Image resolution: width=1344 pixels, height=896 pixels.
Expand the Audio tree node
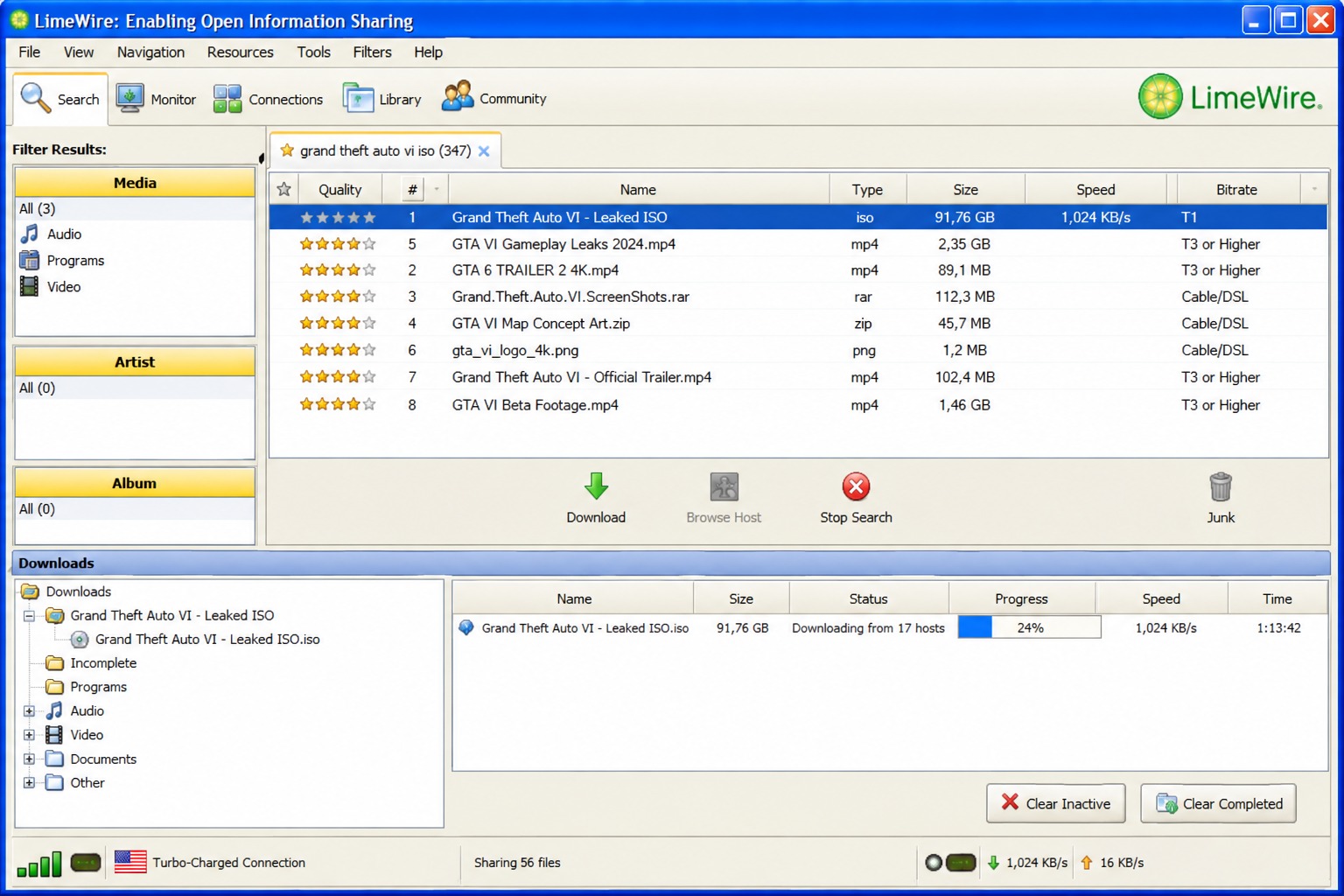coord(29,711)
